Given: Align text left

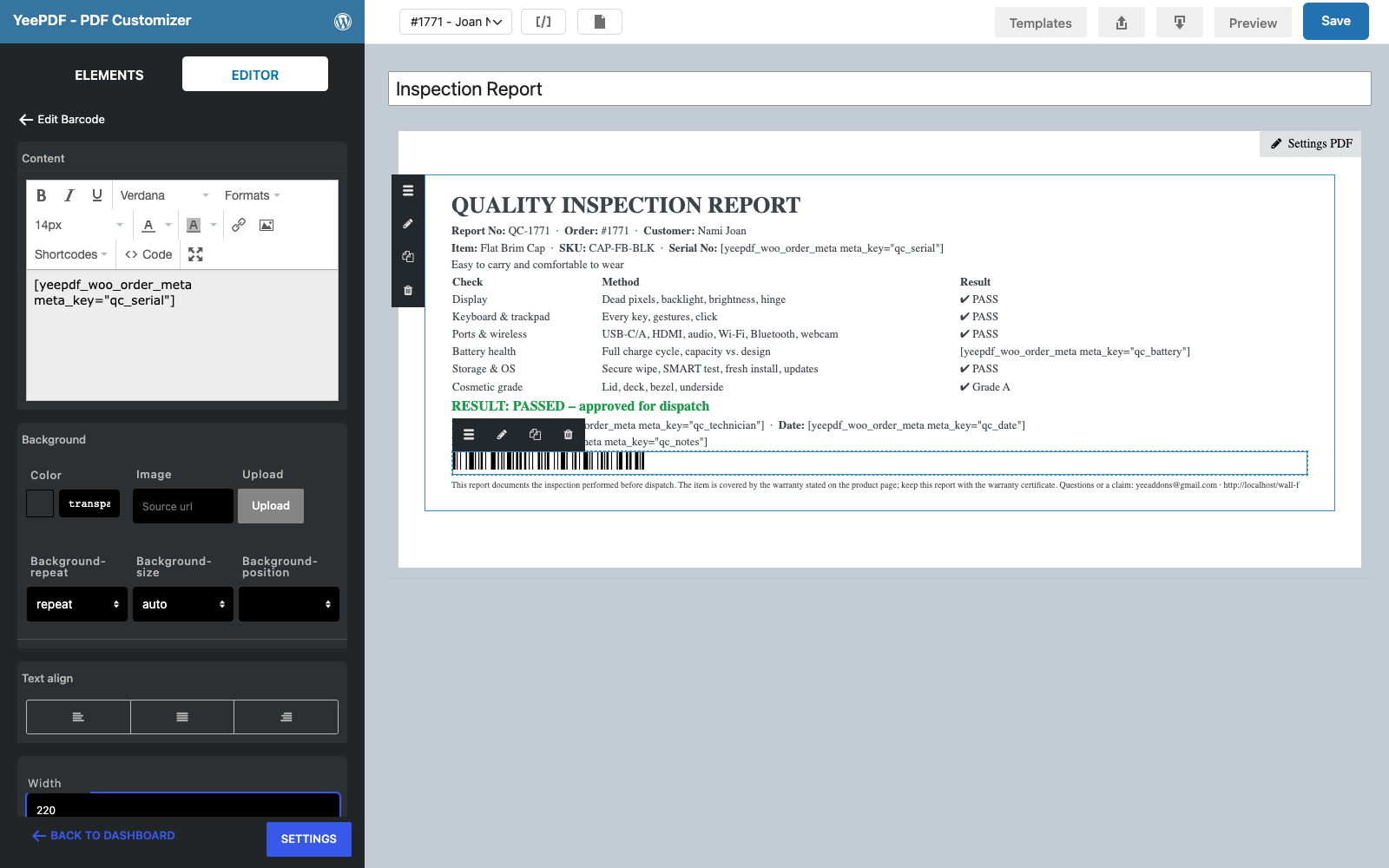Looking at the screenshot, I should tap(78, 717).
